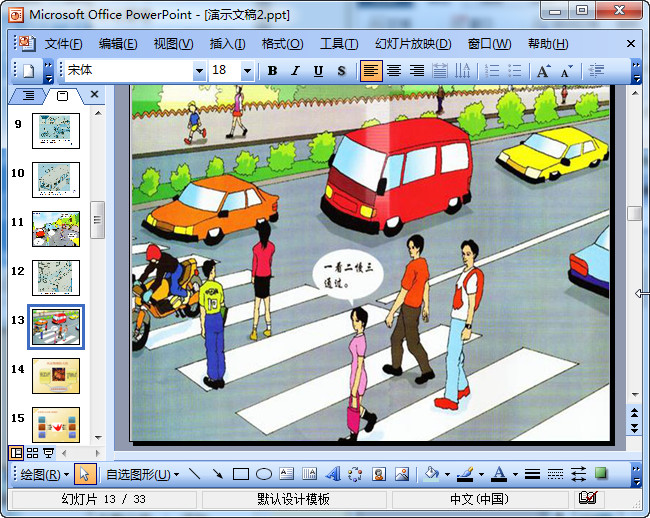Image resolution: width=650 pixels, height=518 pixels.
Task: Select slide 10 thumbnail
Action: coord(56,180)
